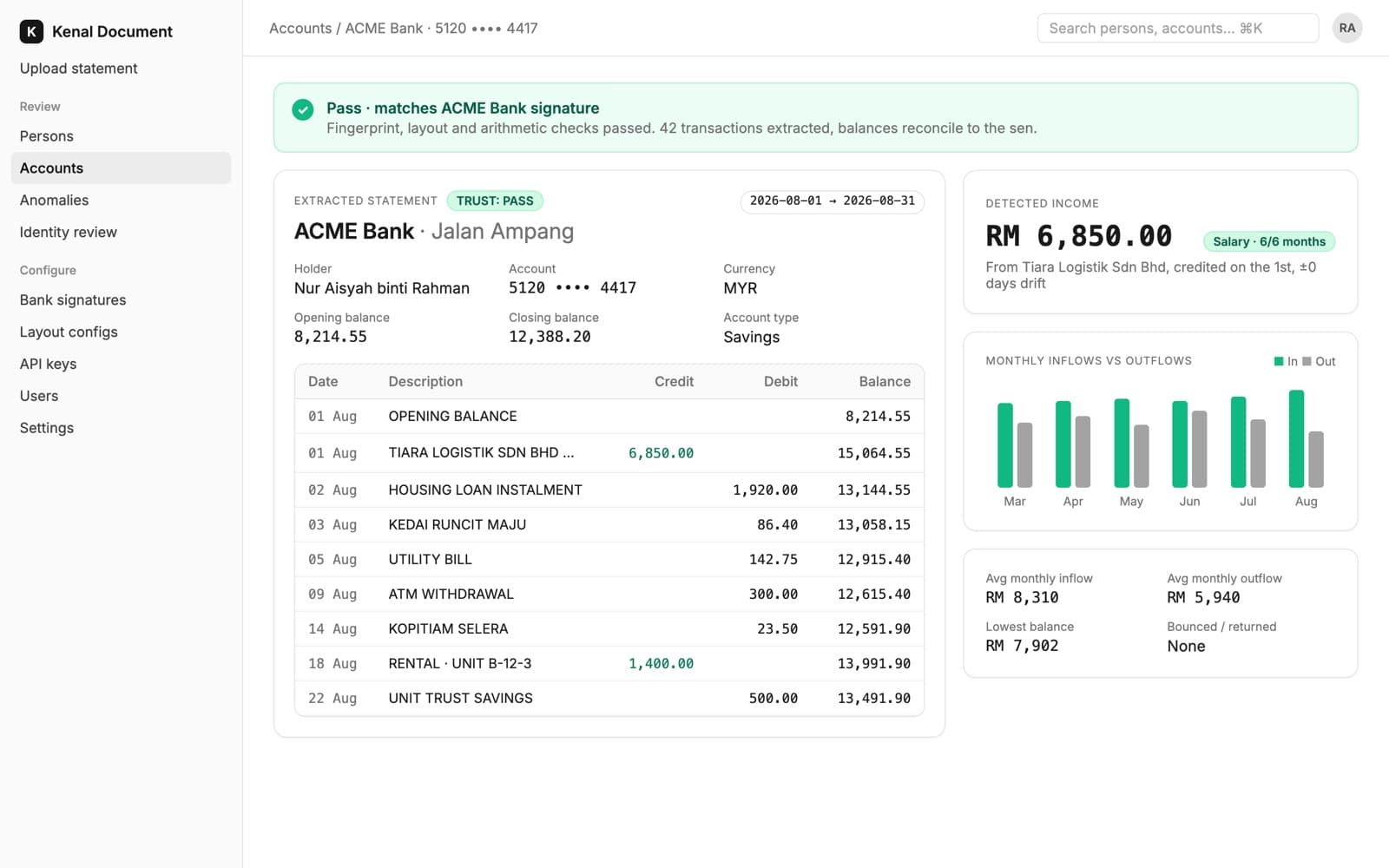Click the Balance column header
The height and width of the screenshot is (868, 1389).
pos(885,382)
